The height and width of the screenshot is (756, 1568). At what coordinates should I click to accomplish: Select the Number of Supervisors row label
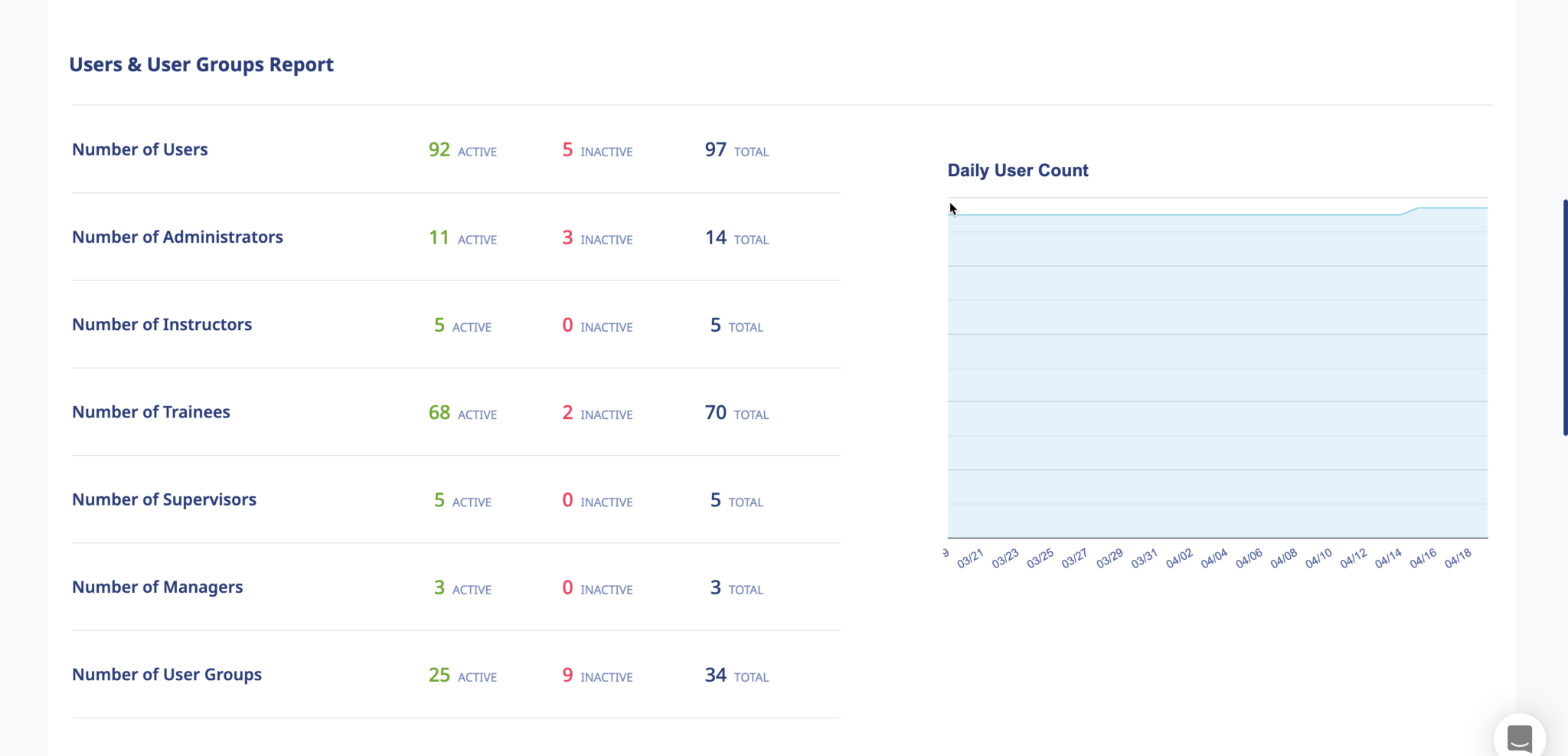pos(164,499)
